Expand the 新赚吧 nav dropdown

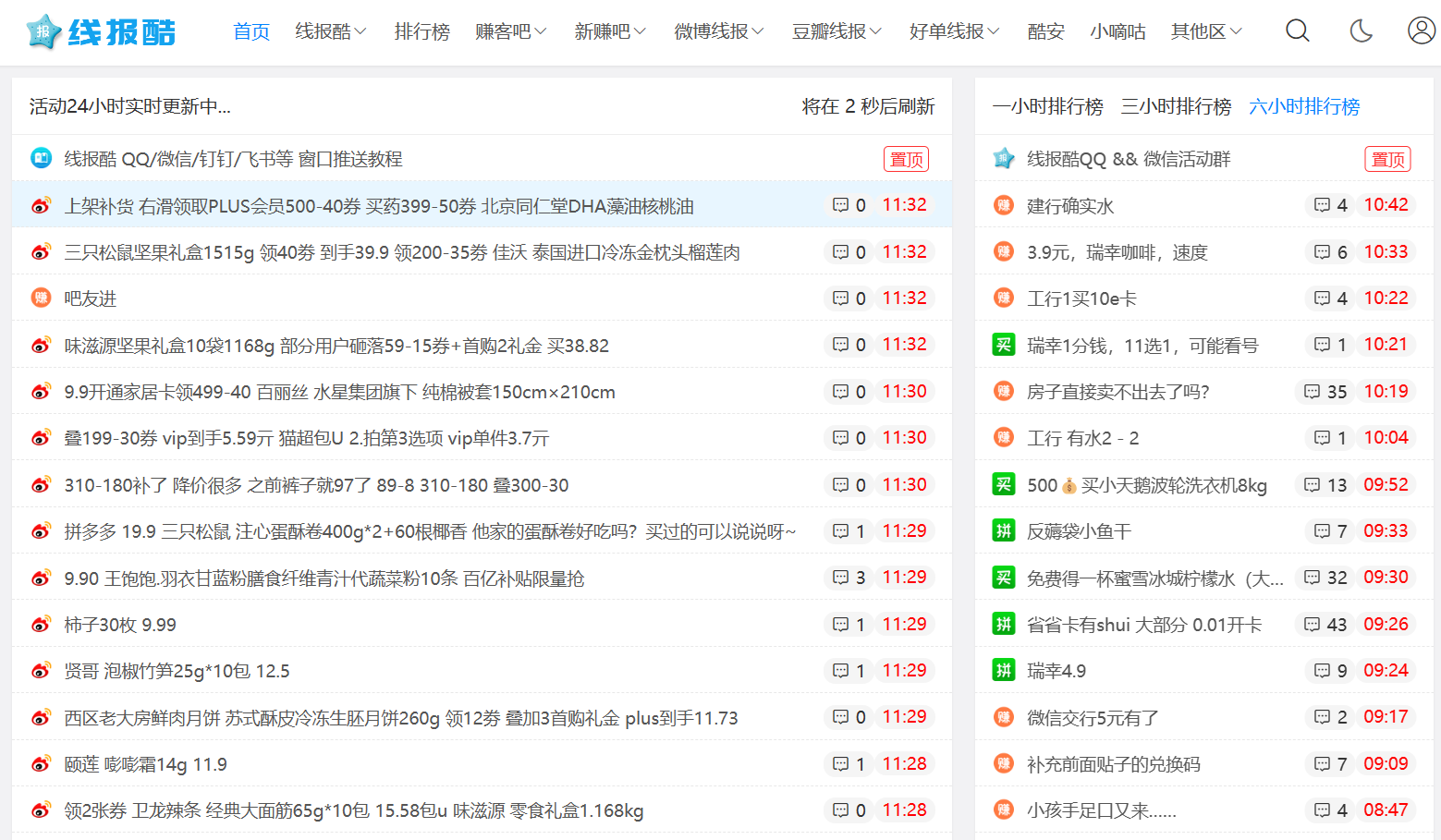pyautogui.click(x=610, y=31)
